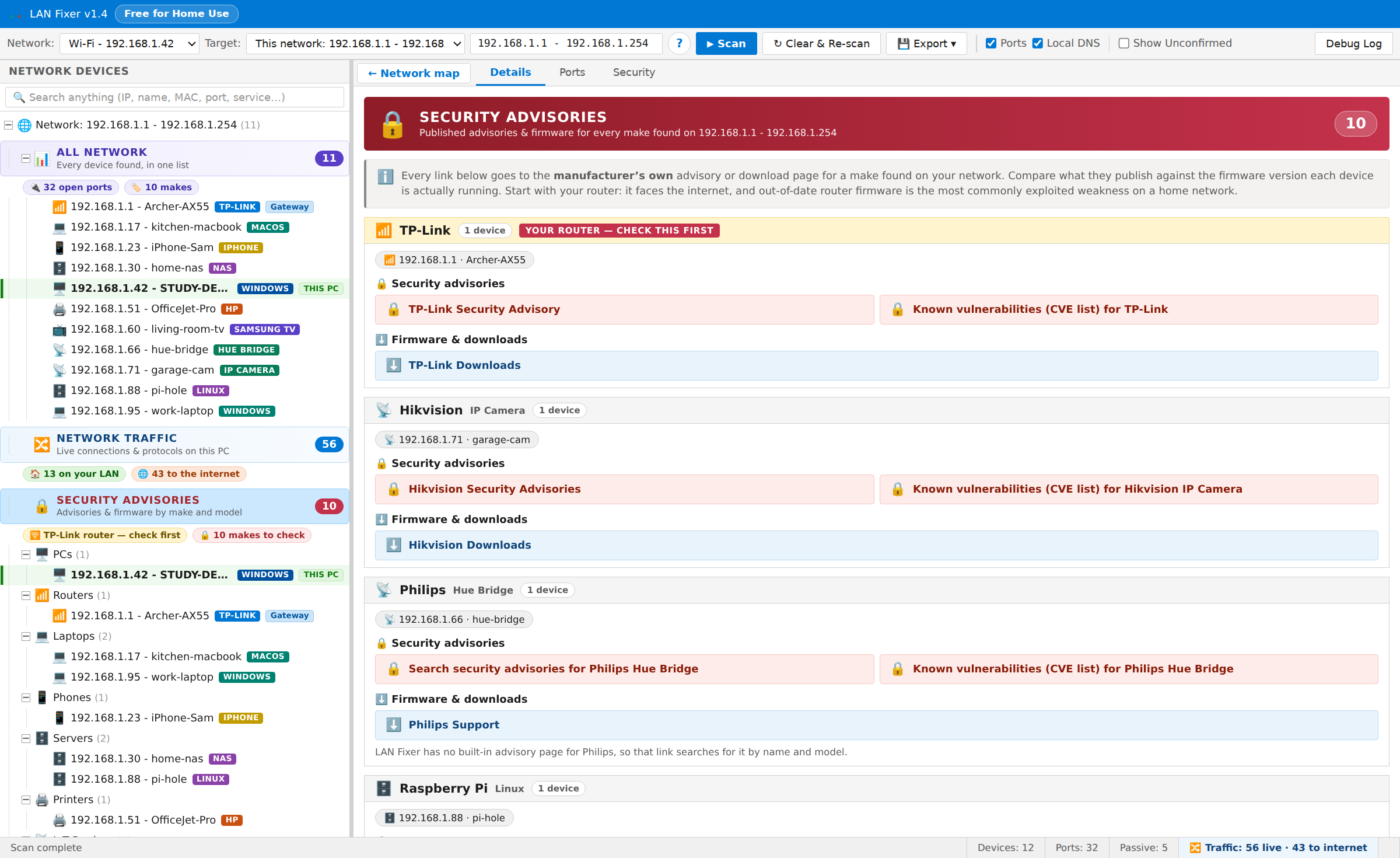Image resolution: width=1400 pixels, height=858 pixels.
Task: Open TP-Link Security Advisory link
Action: coord(625,310)
